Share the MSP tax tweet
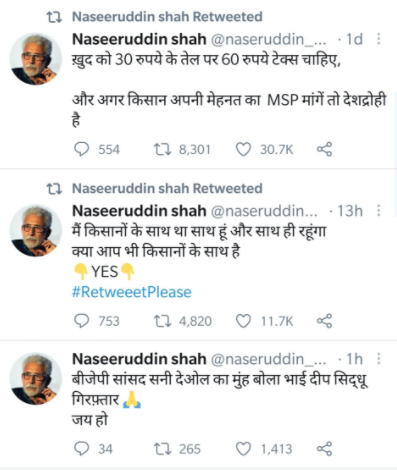The height and width of the screenshot is (470, 397). tap(324, 149)
